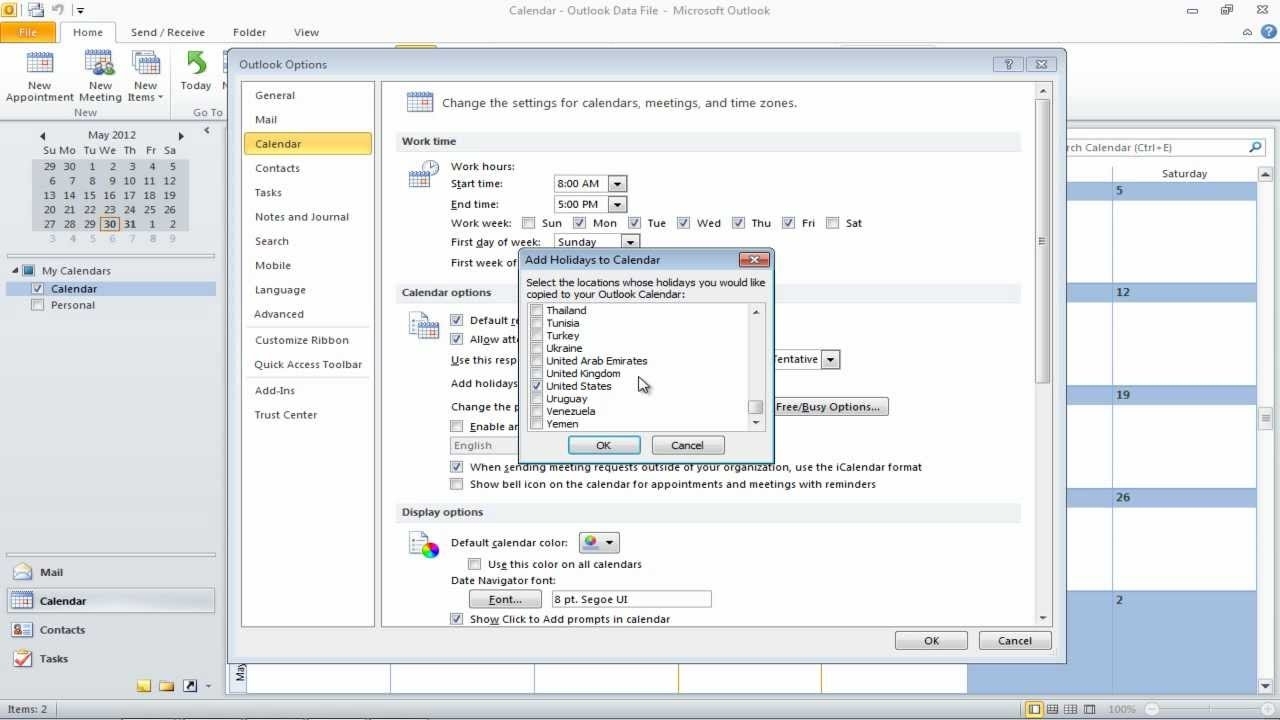
Task: Switch to Contacts in navigation pane
Action: [110, 630]
